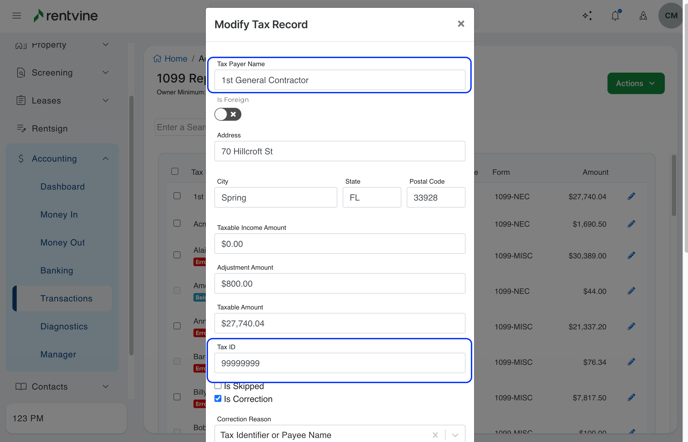Screen dimensions: 688x442
Task: Click the CM user avatar
Action: (x=670, y=16)
